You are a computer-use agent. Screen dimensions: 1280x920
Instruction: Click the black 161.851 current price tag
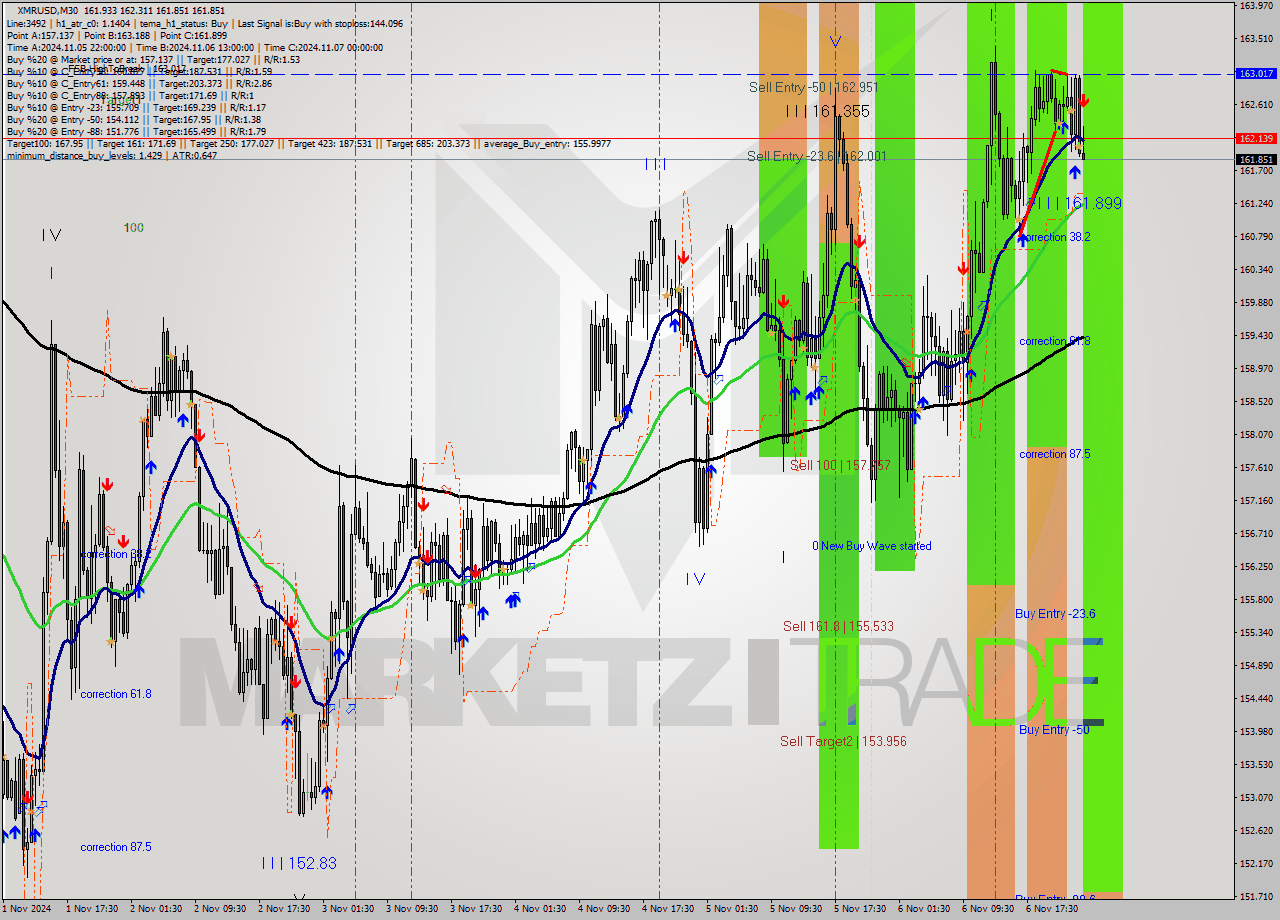point(1256,159)
